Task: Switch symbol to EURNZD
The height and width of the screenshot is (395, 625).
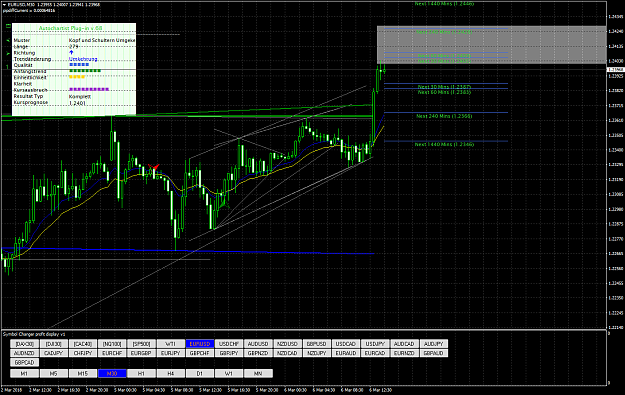Action: pyautogui.click(x=404, y=353)
